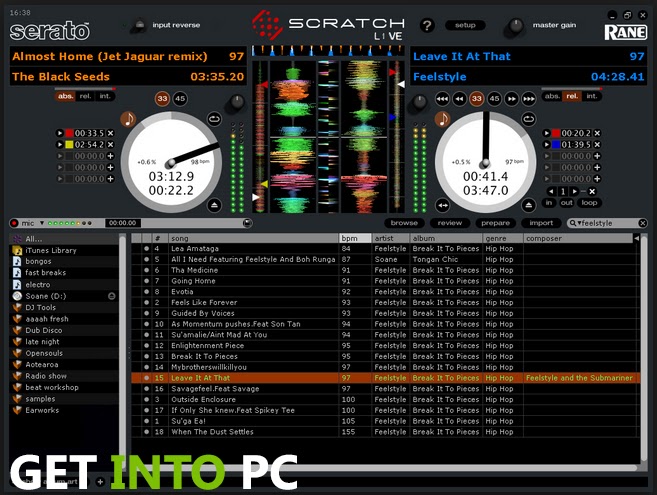
Task: Toggle repeat loop icon on left deck
Action: [x=215, y=119]
